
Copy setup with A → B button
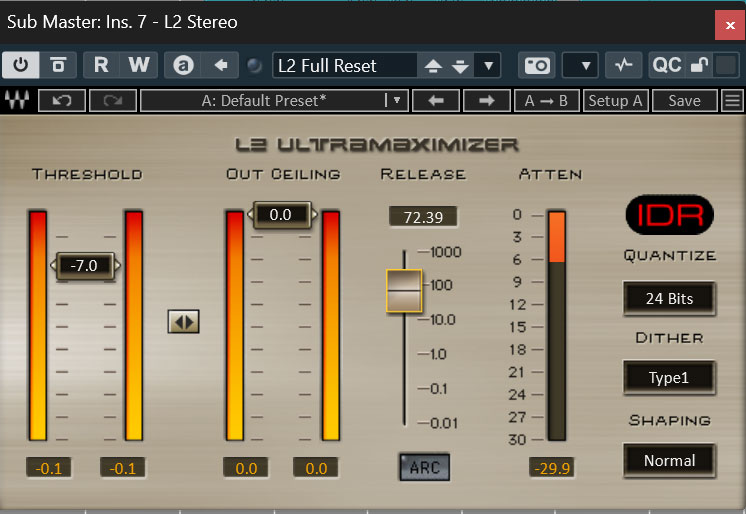click(x=547, y=101)
